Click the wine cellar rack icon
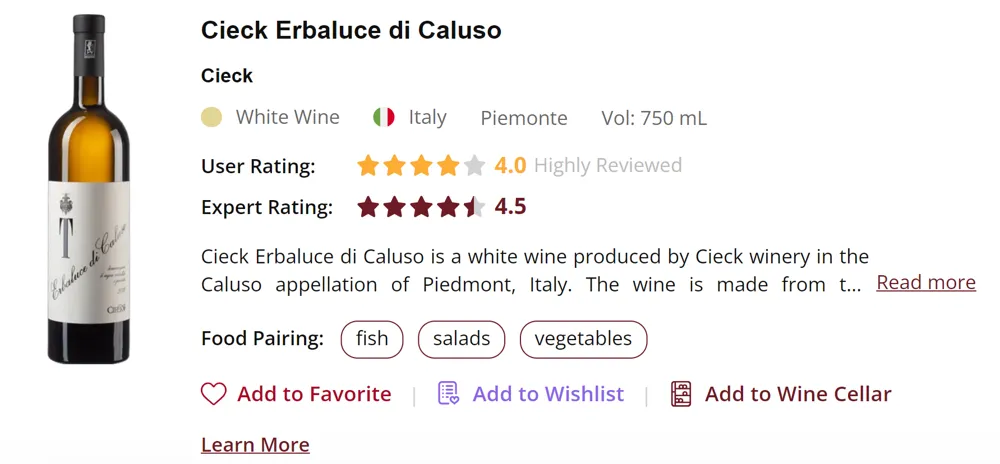Screen dimensions: 1000x464 pos(681,394)
